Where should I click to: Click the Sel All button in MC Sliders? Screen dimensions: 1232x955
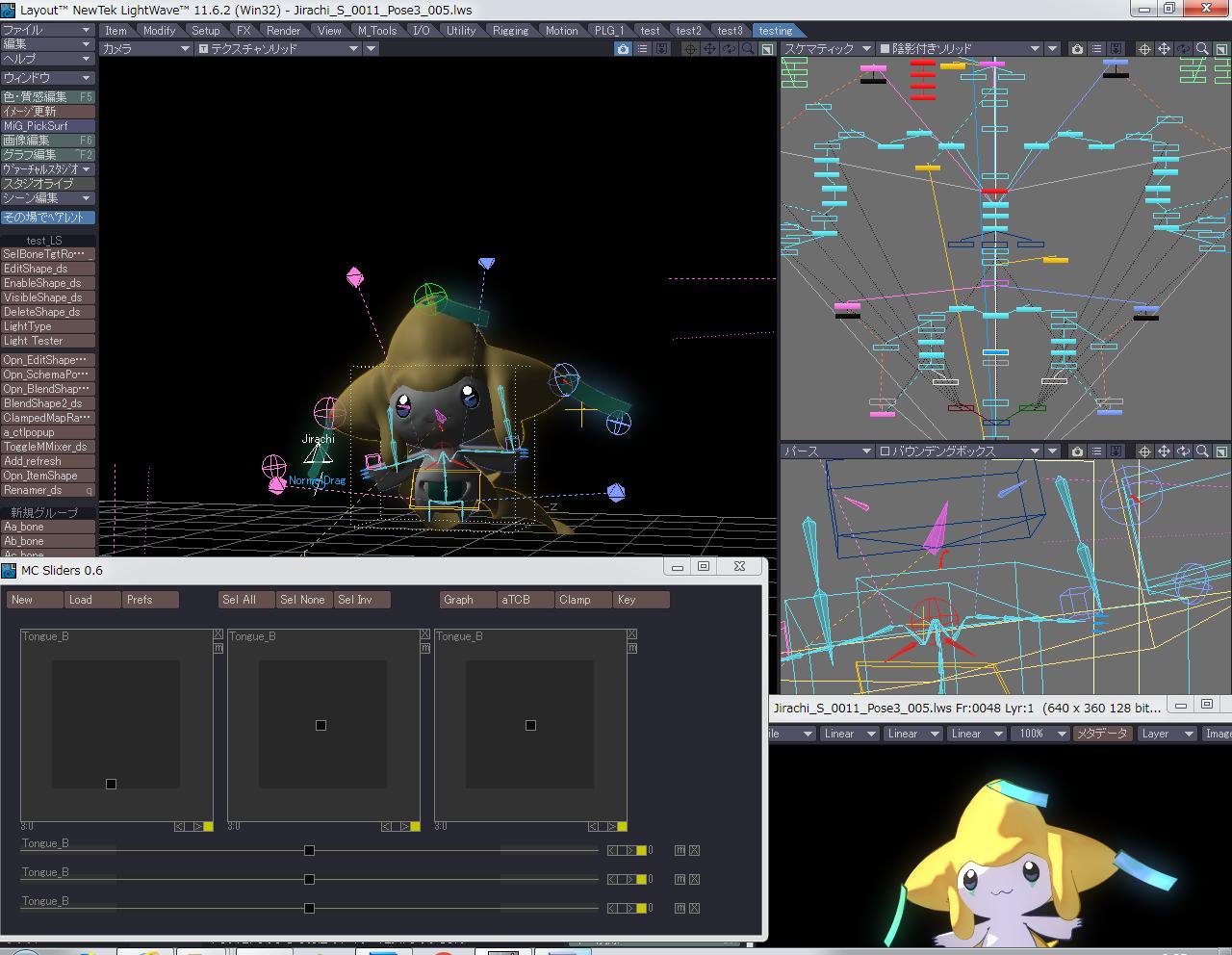(x=245, y=600)
